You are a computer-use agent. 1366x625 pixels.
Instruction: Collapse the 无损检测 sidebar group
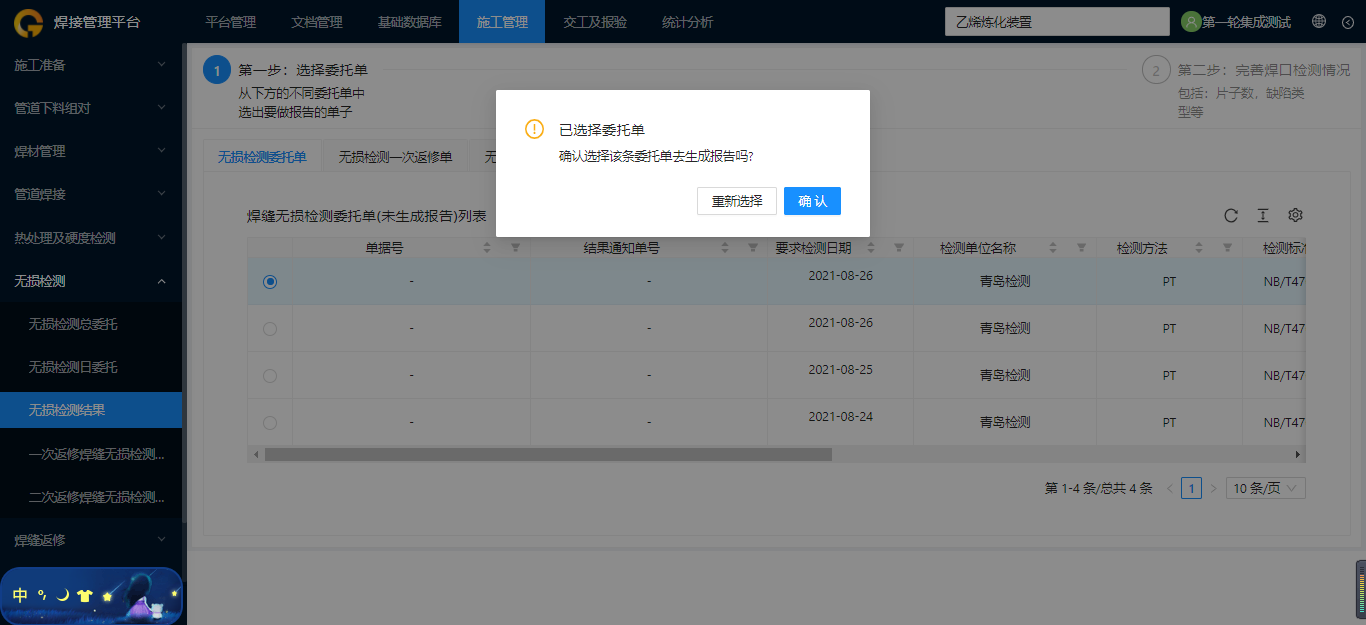pos(91,281)
